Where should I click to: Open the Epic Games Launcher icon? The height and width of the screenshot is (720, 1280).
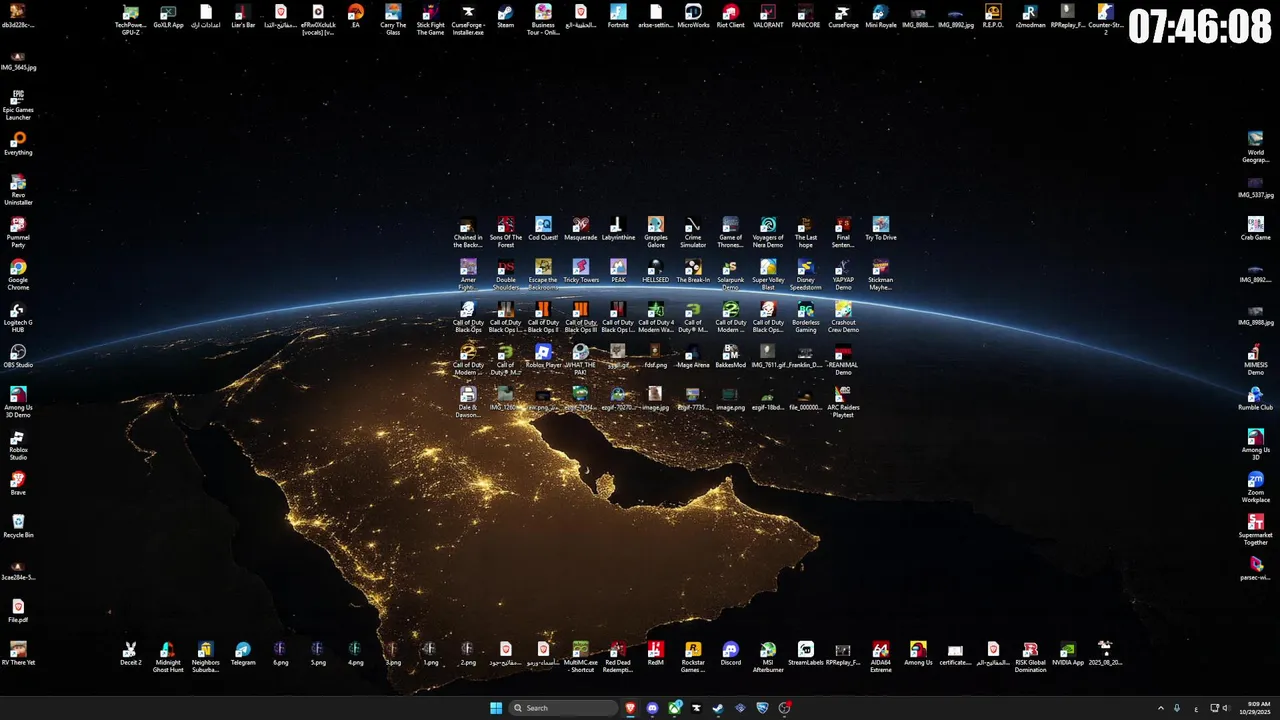18,104
